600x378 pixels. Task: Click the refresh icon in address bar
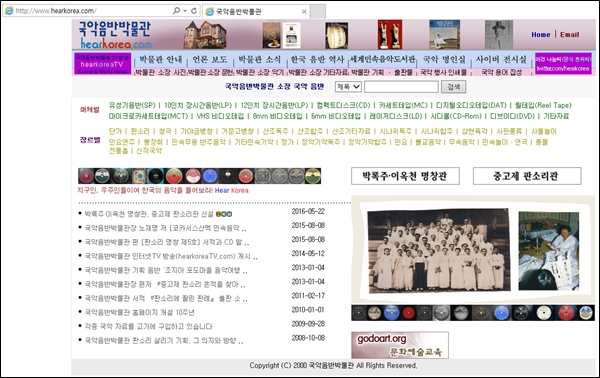click(x=194, y=11)
